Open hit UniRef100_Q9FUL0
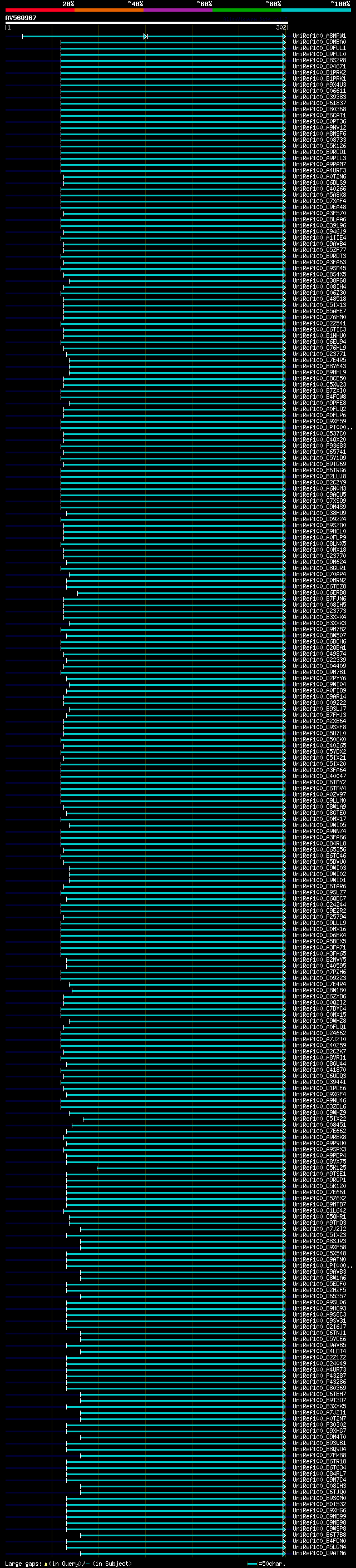Viewport: 356px width, 1568px height. (319, 54)
